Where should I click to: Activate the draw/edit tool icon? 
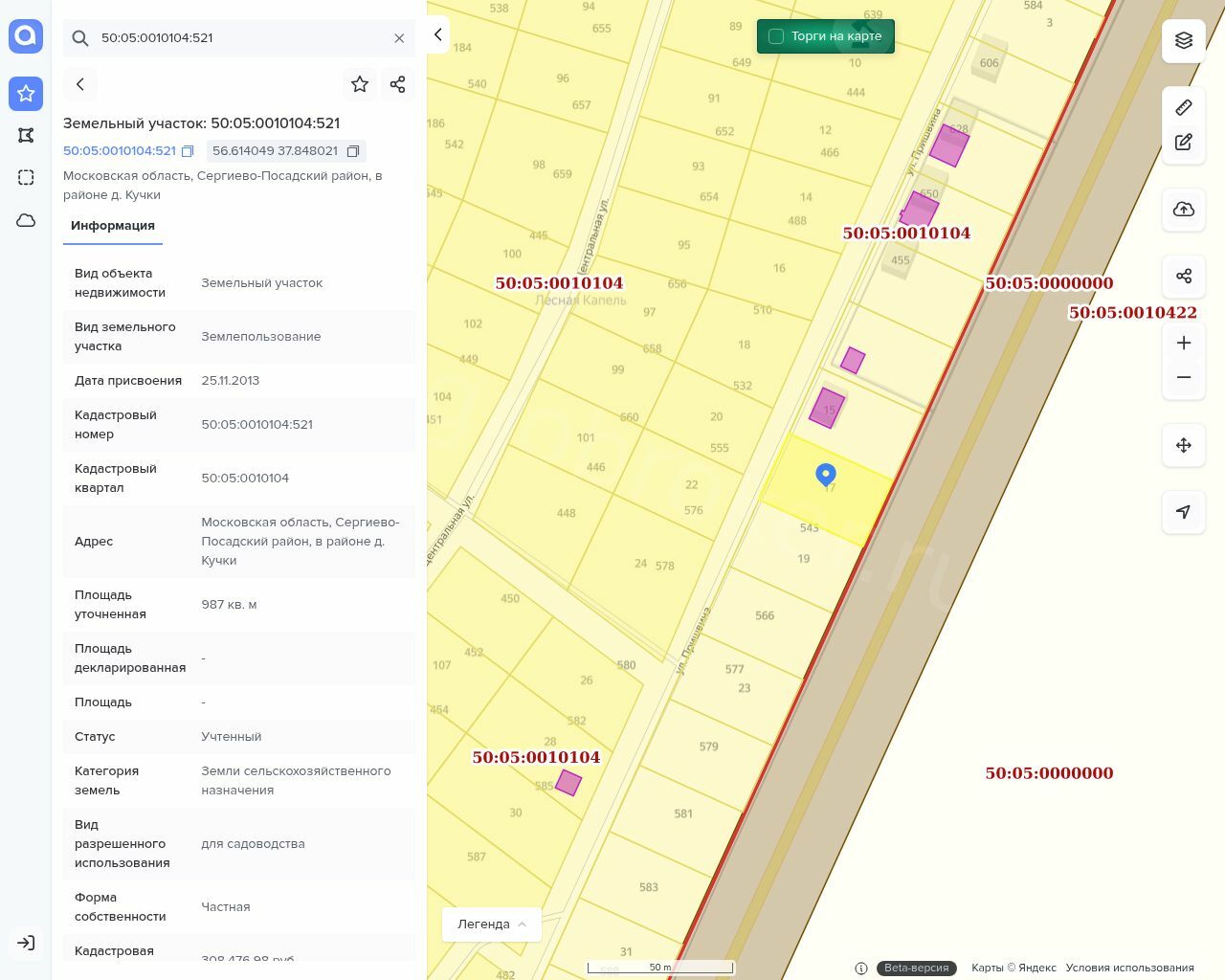(1184, 142)
